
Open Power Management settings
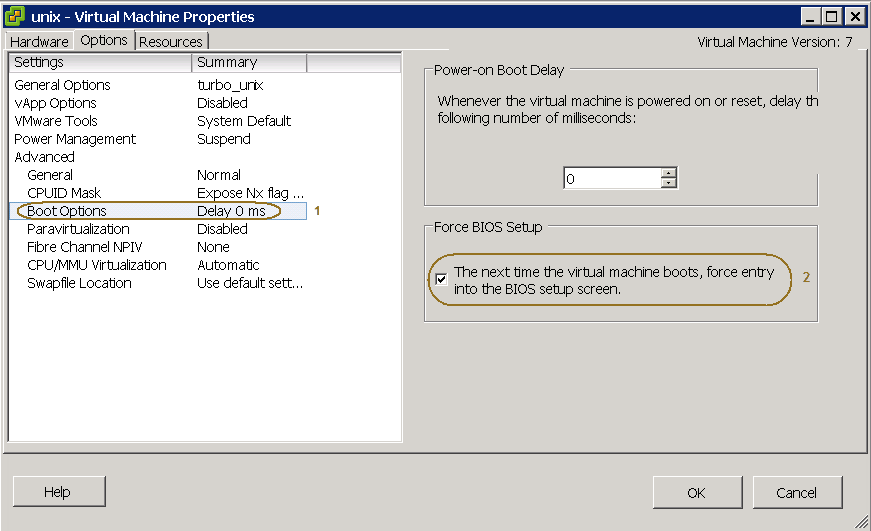[75, 139]
